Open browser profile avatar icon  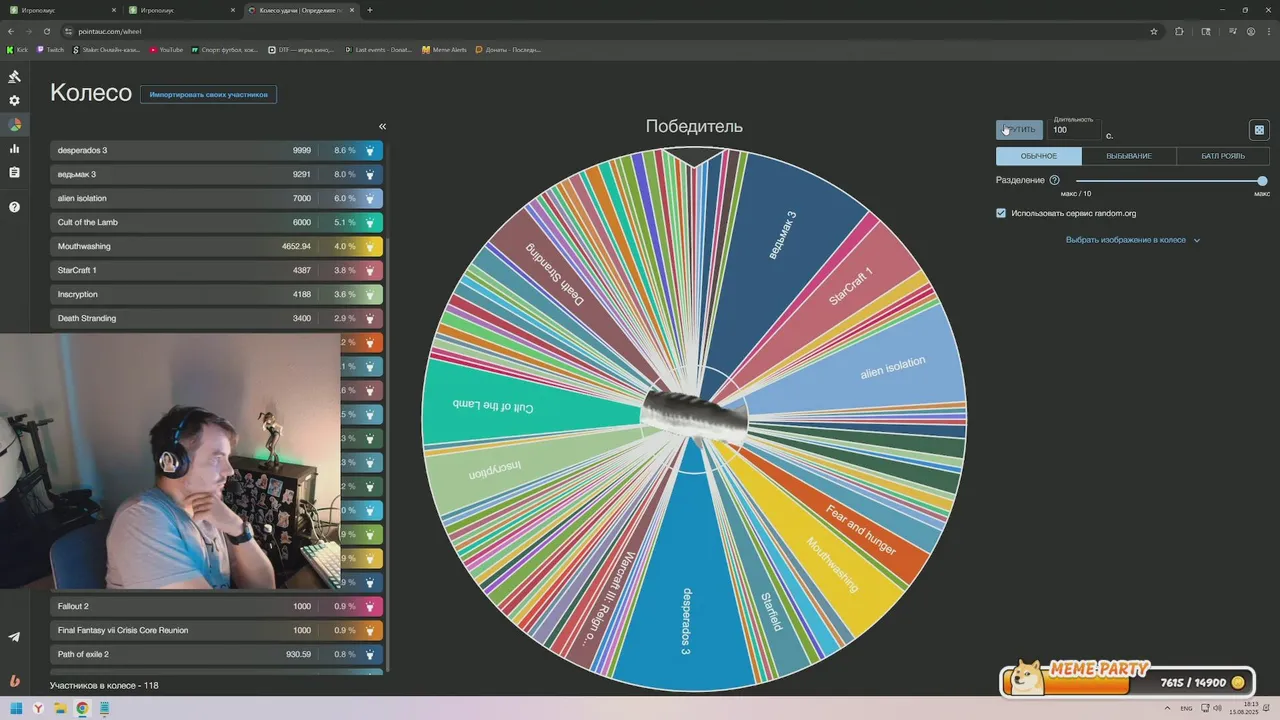(1251, 31)
